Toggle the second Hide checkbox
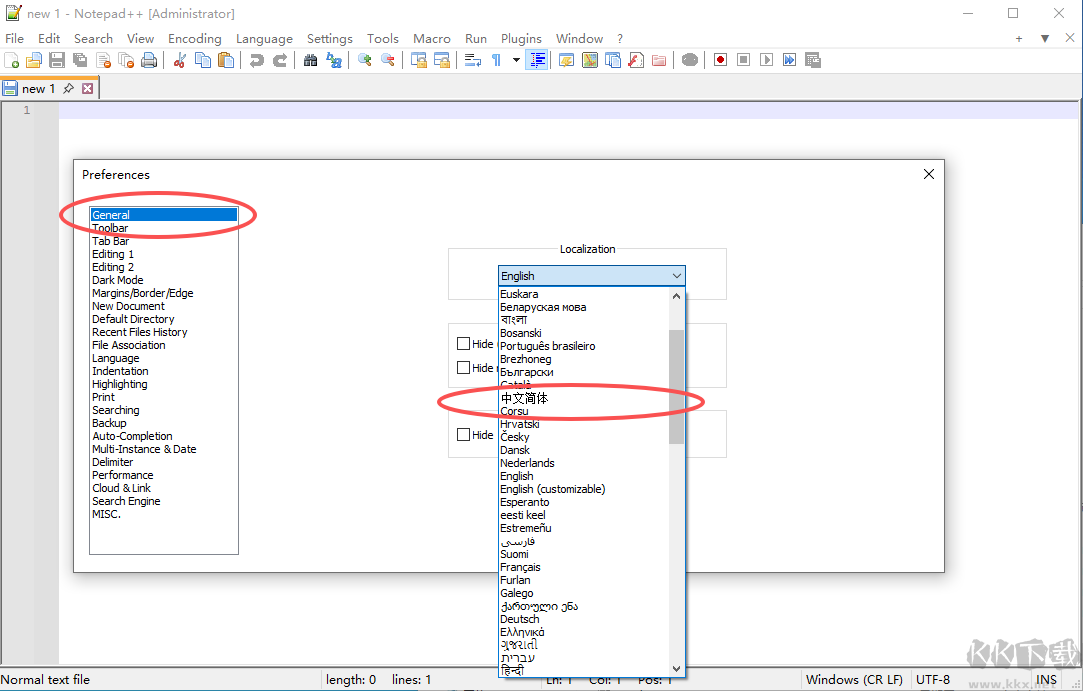 (x=464, y=368)
